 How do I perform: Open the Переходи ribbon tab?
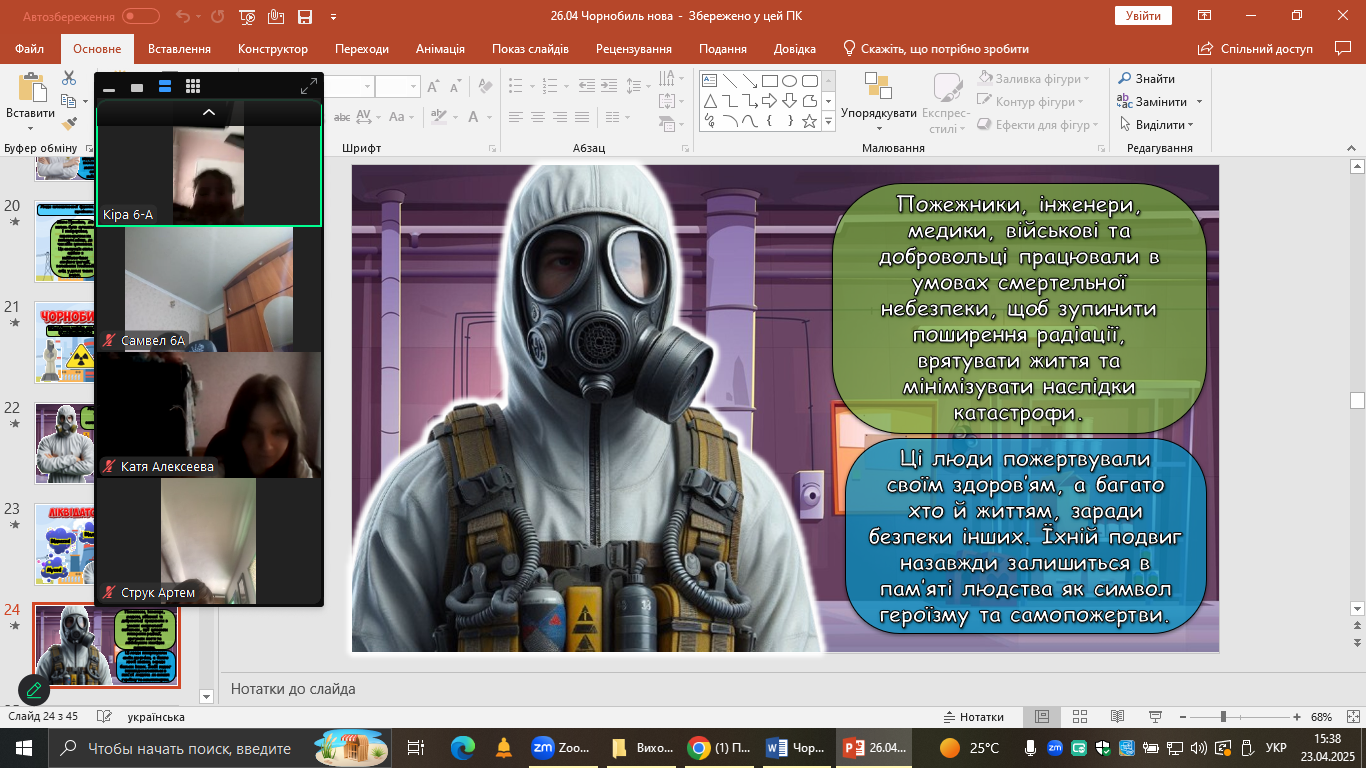click(x=362, y=49)
